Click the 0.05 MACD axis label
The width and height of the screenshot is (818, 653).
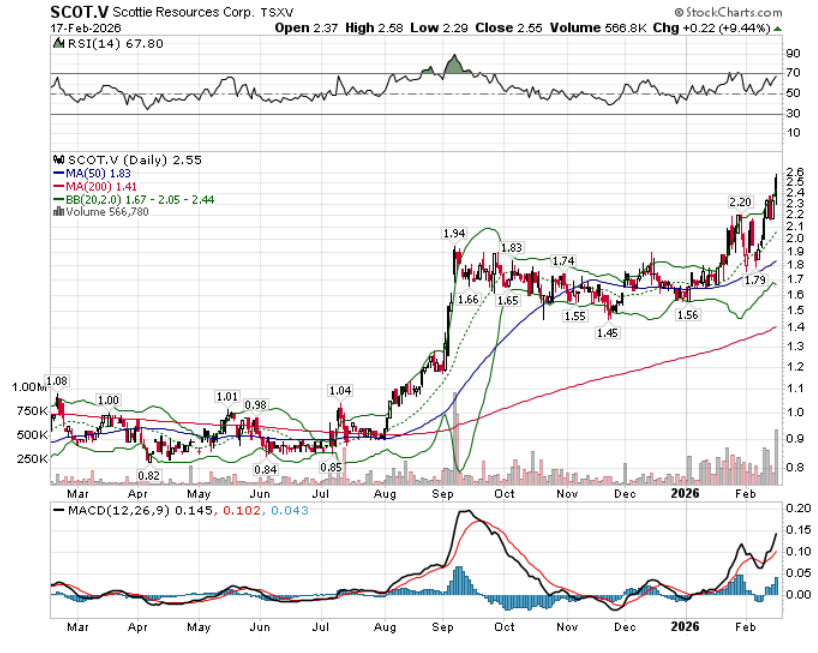tap(799, 573)
